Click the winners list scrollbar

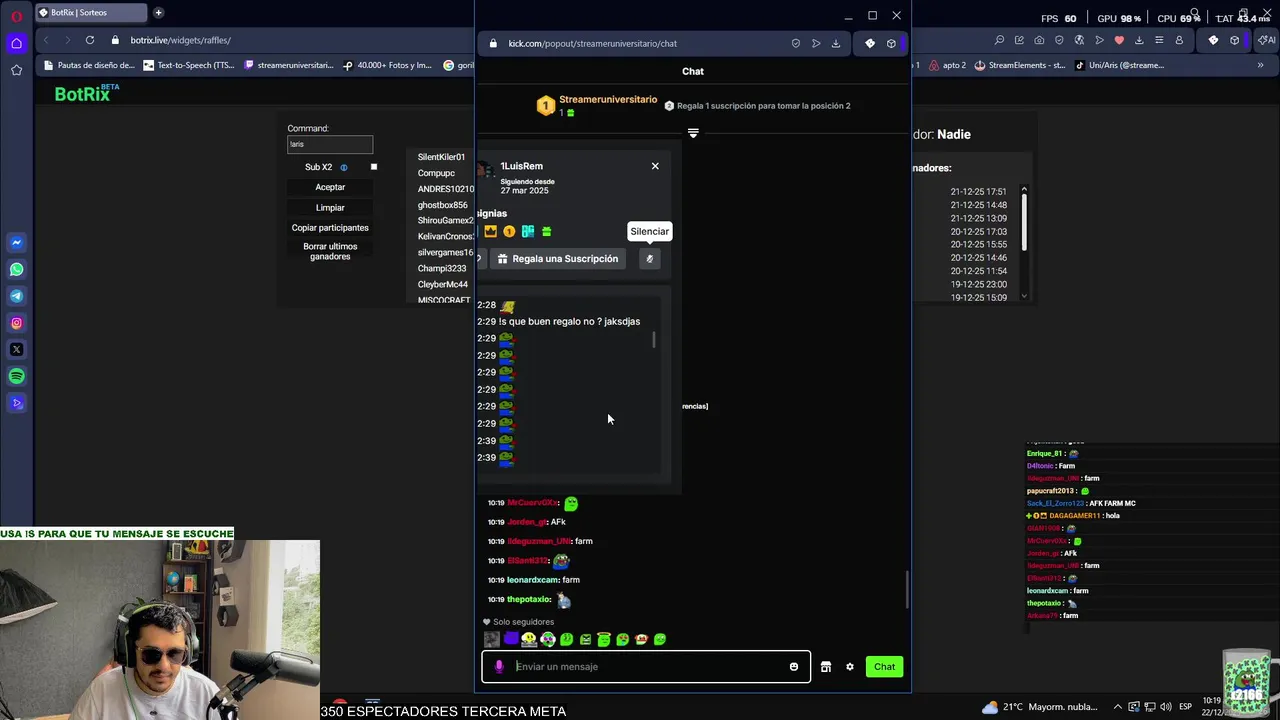1024,222
